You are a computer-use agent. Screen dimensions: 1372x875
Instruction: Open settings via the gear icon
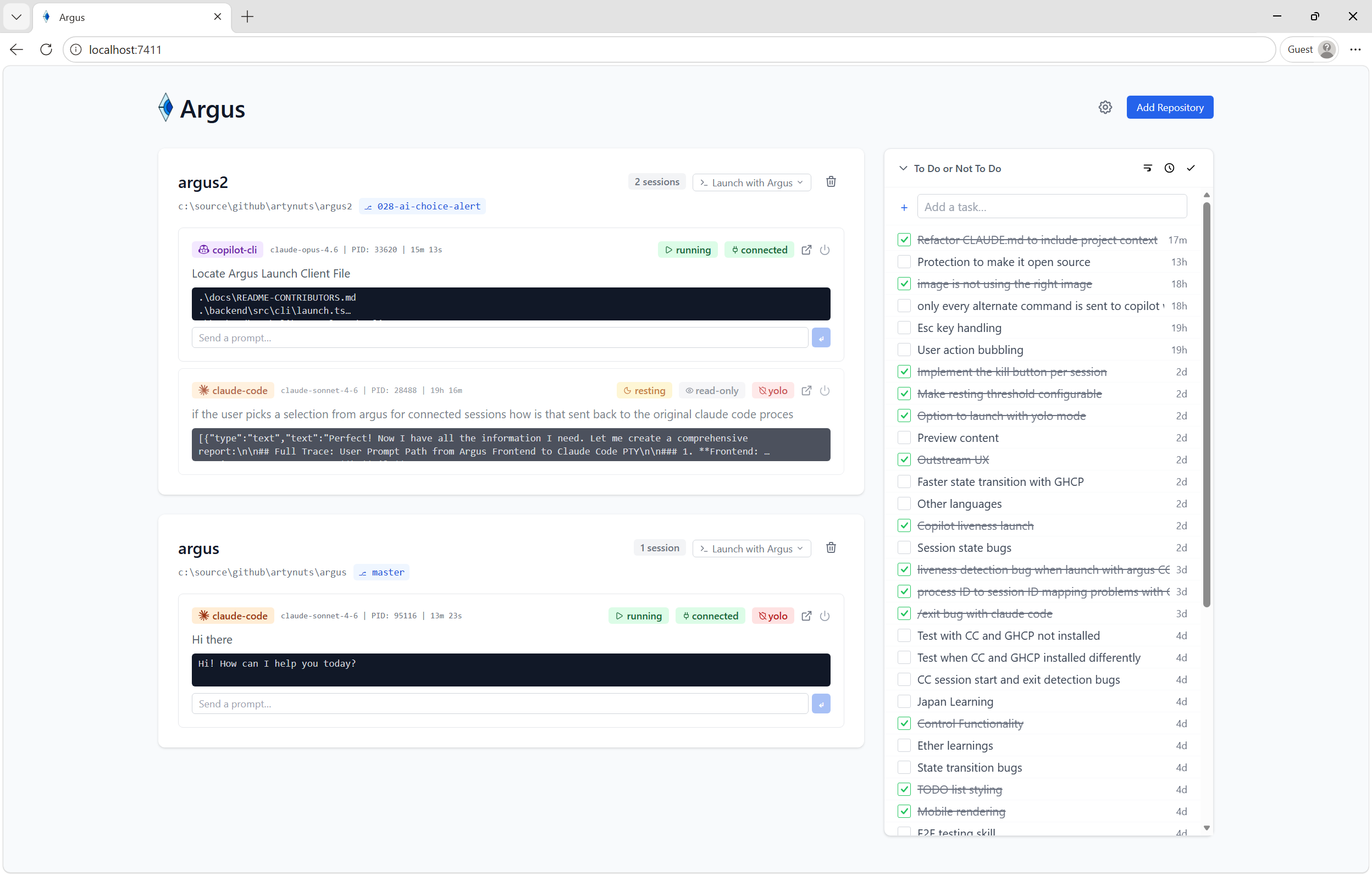click(x=1105, y=107)
